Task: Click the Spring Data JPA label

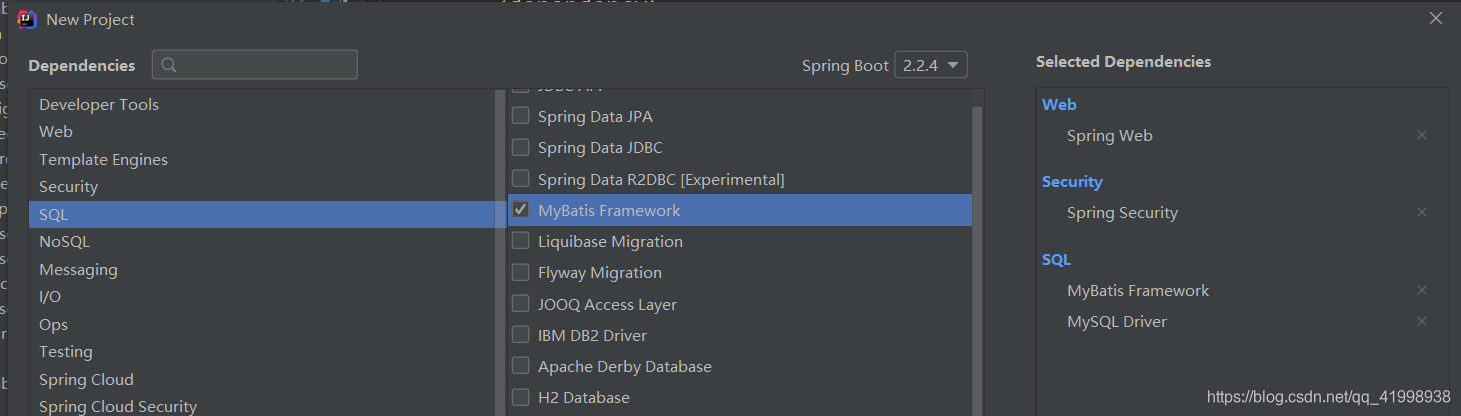Action: pyautogui.click(x=595, y=116)
